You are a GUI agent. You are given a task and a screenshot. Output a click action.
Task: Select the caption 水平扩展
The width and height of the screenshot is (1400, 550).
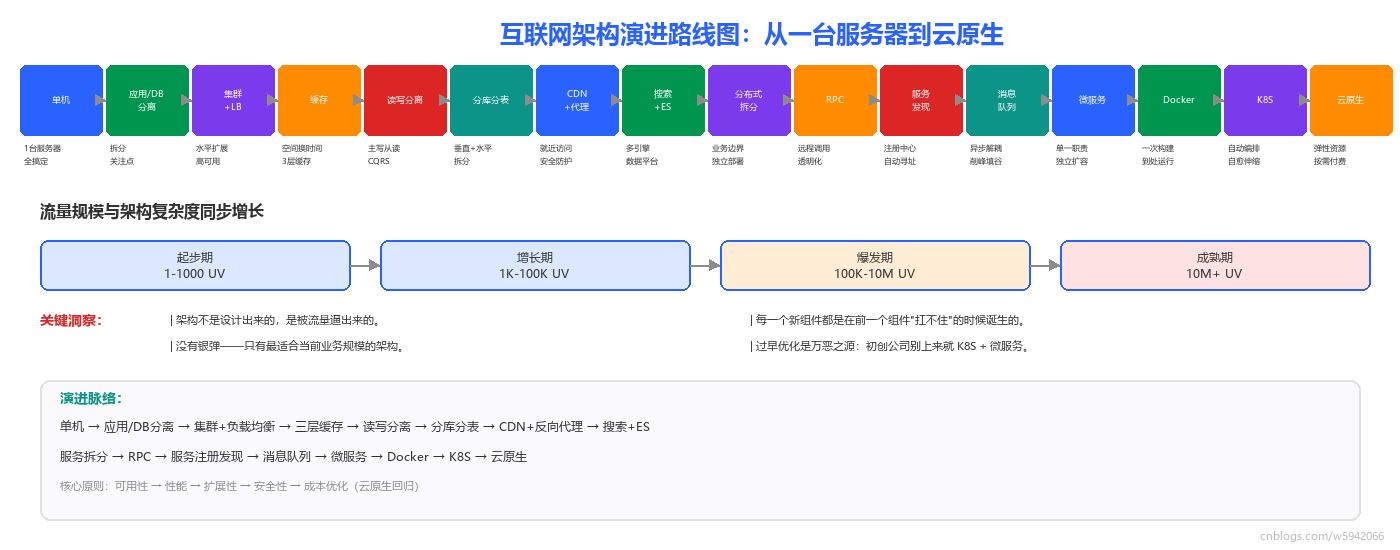pos(212,148)
